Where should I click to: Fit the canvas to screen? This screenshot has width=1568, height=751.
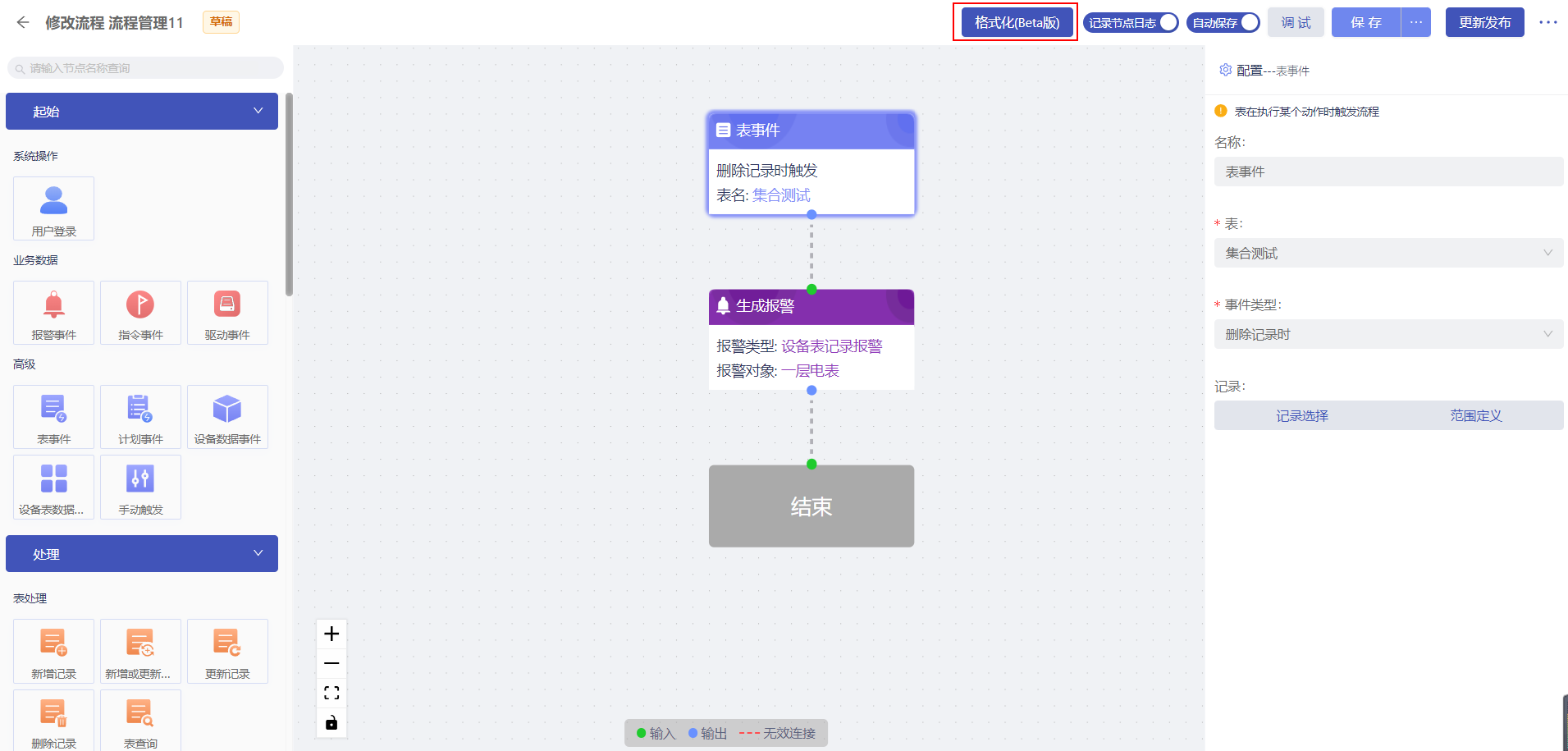coord(331,693)
